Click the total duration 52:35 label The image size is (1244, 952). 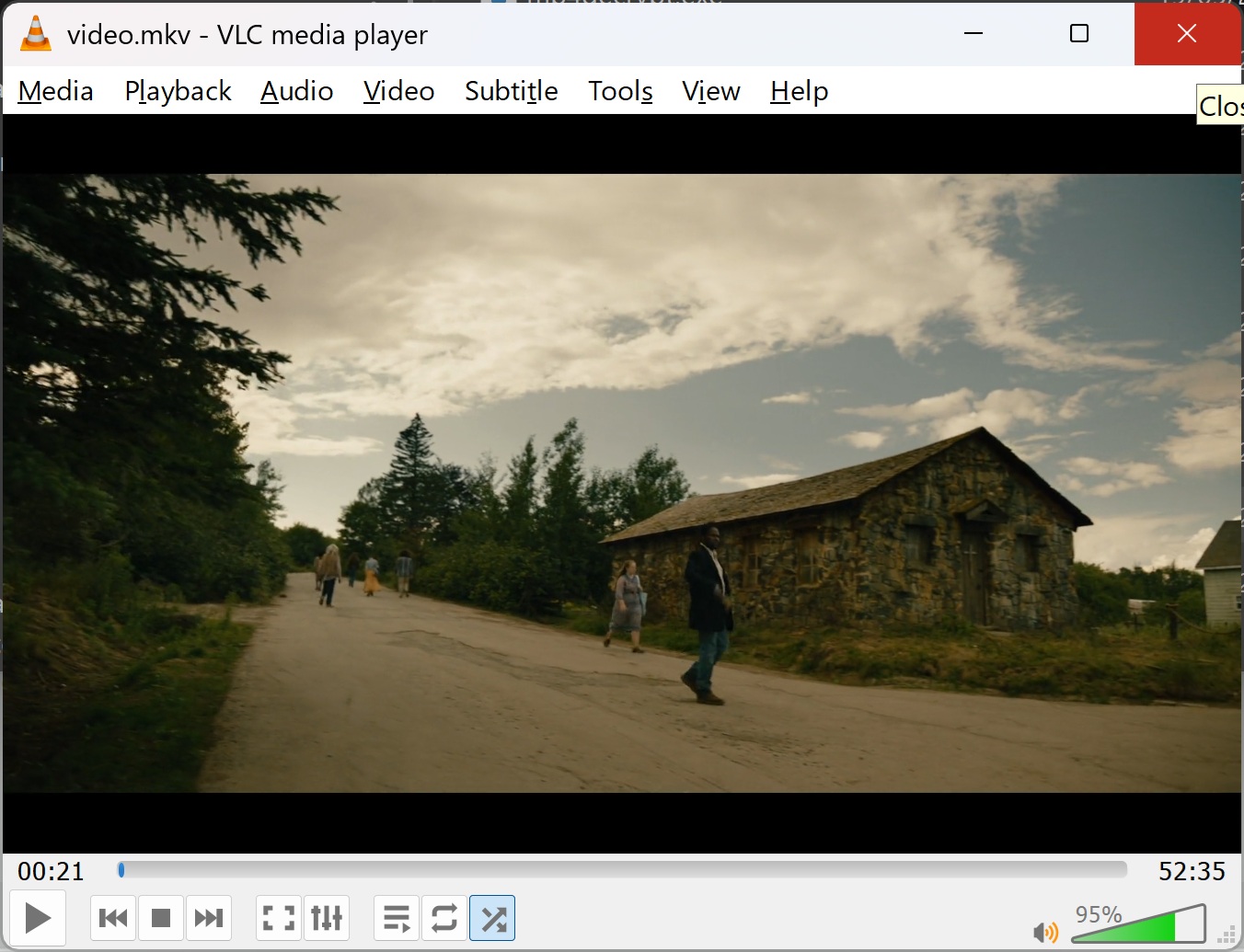click(x=1192, y=871)
